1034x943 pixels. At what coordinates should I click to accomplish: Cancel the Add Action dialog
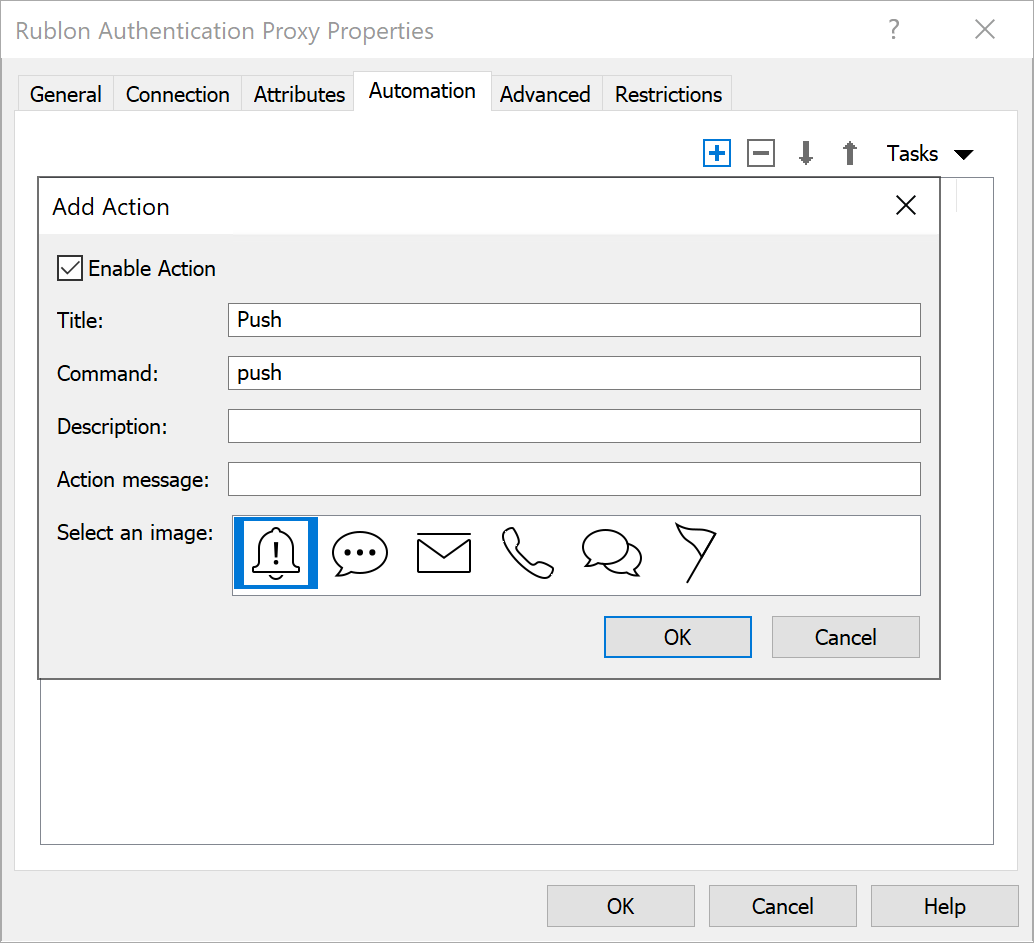845,637
